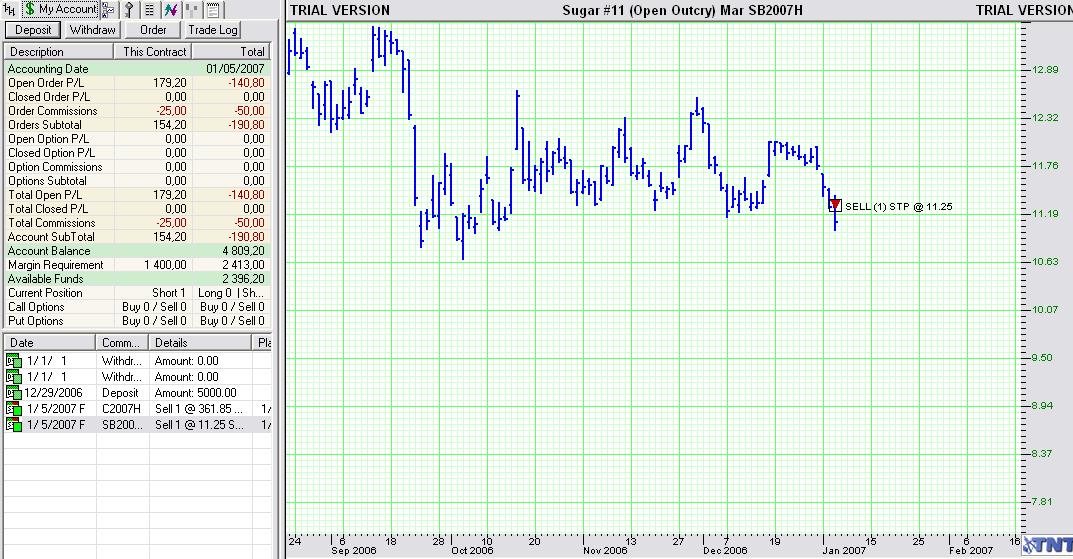
Task: Select the first Withdr... row icon
Action: [x=14, y=361]
